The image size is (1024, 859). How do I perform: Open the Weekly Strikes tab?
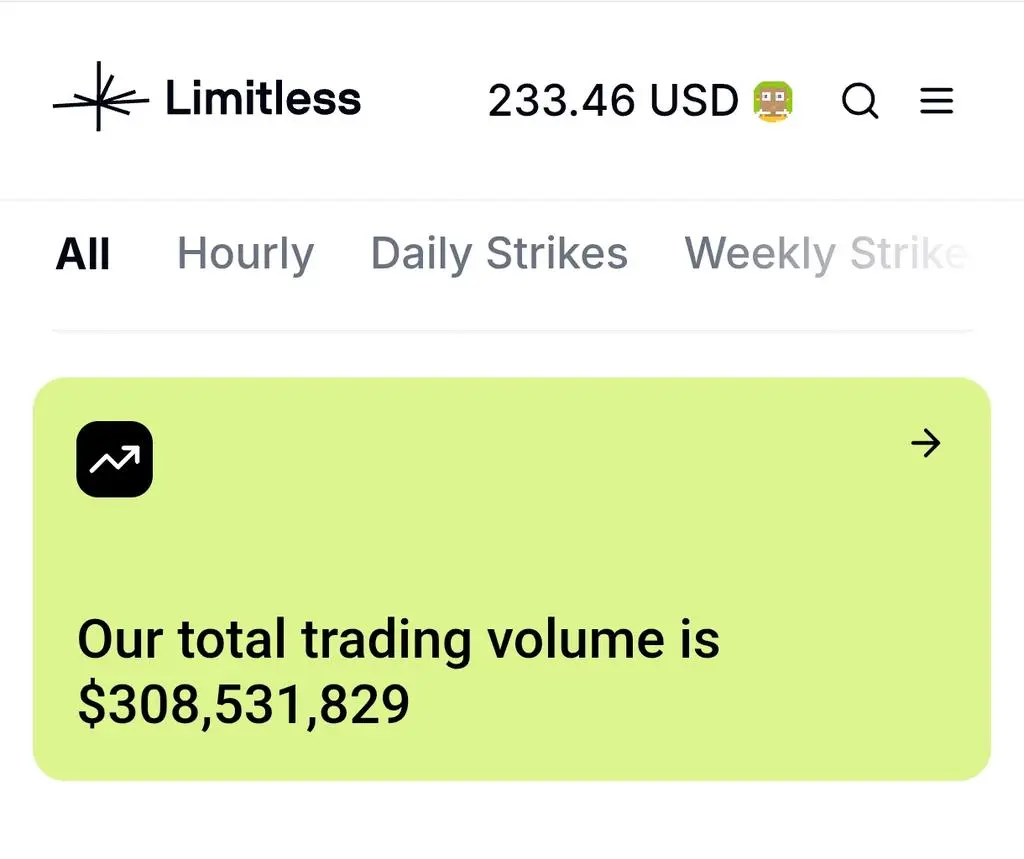pyautogui.click(x=827, y=255)
